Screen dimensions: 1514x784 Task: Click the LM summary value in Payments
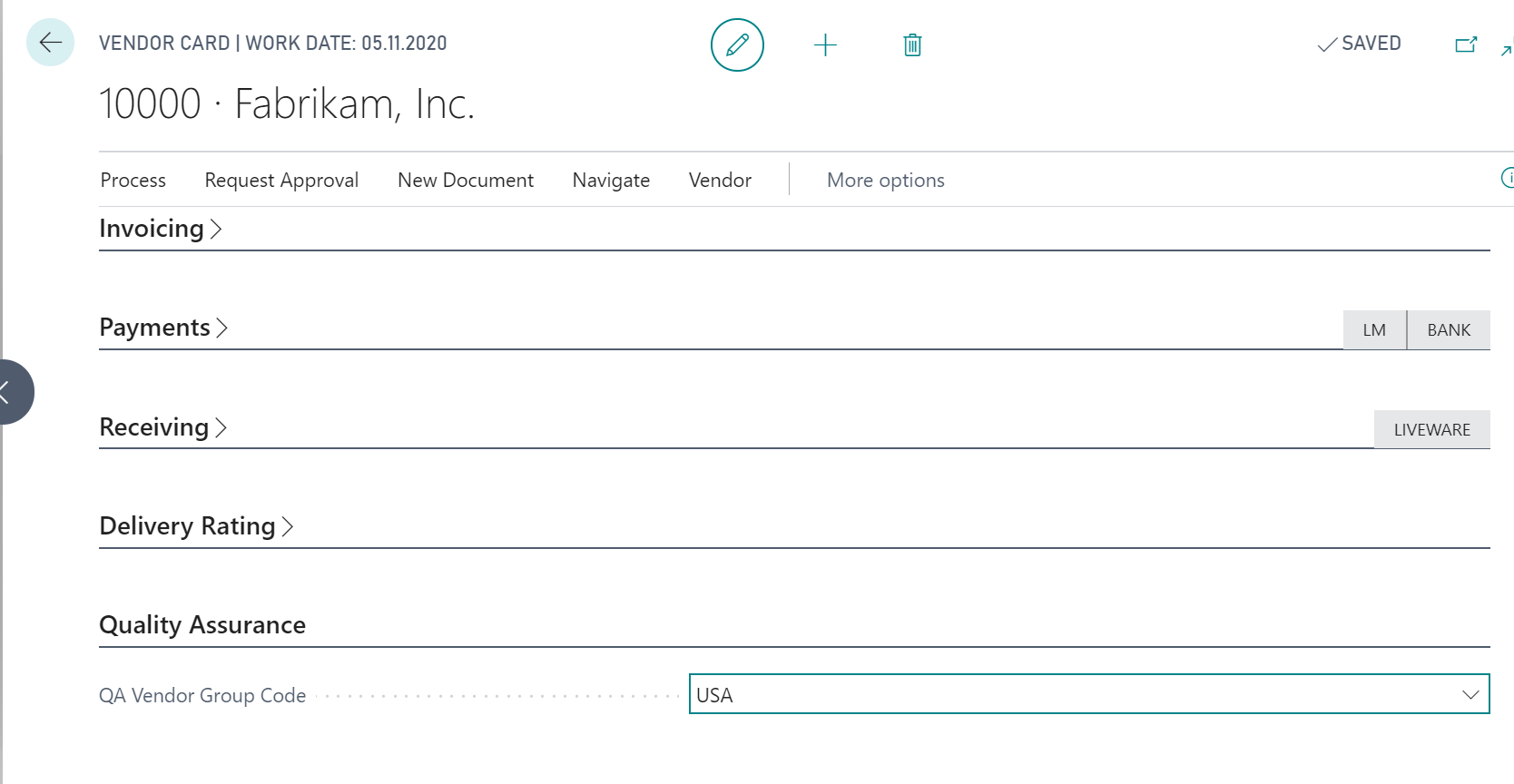pos(1374,329)
